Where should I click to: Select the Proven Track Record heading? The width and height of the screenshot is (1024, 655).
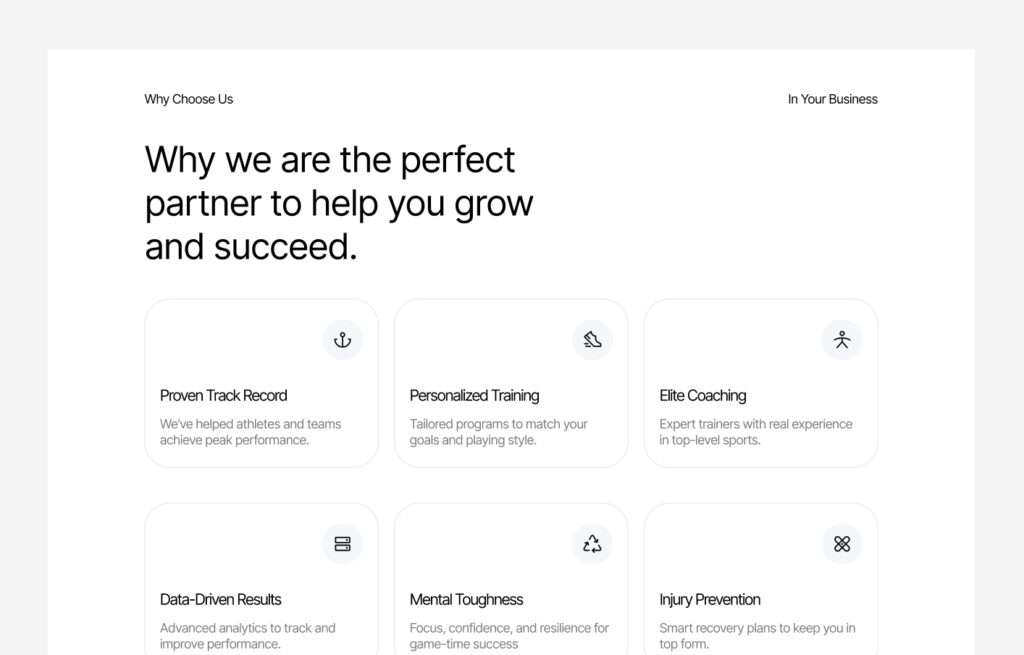pos(223,395)
